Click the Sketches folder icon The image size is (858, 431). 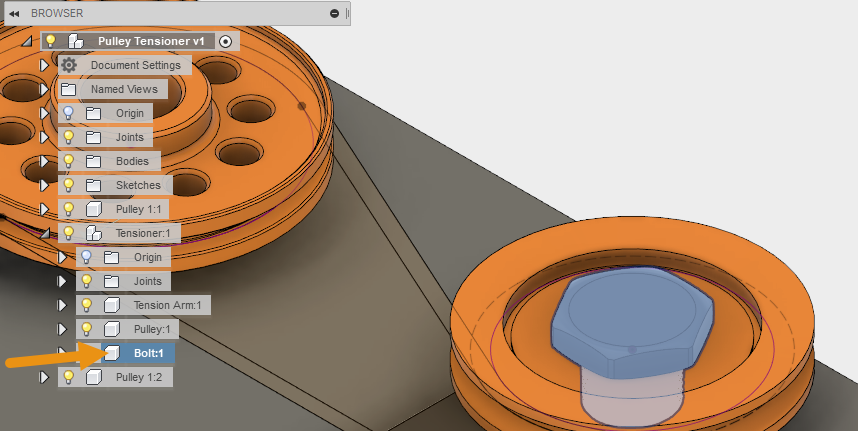(94, 185)
